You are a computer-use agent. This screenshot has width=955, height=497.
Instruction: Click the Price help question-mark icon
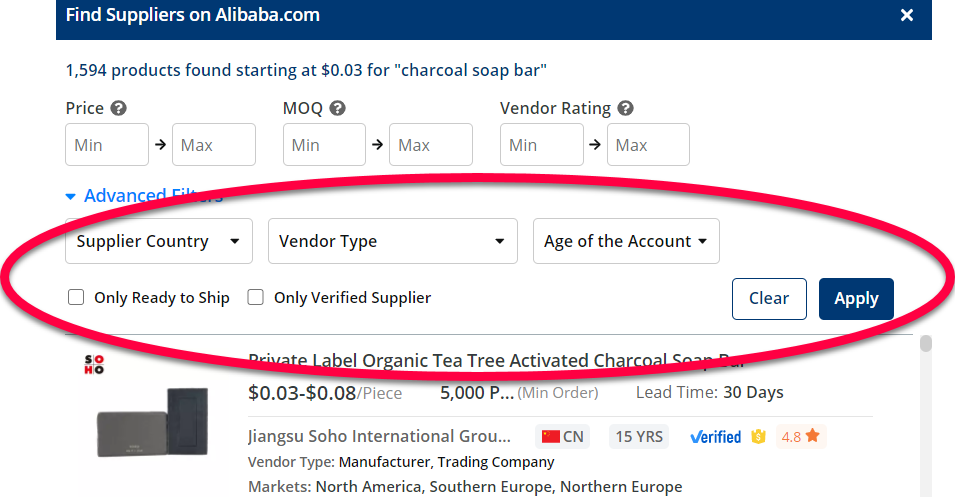(119, 108)
